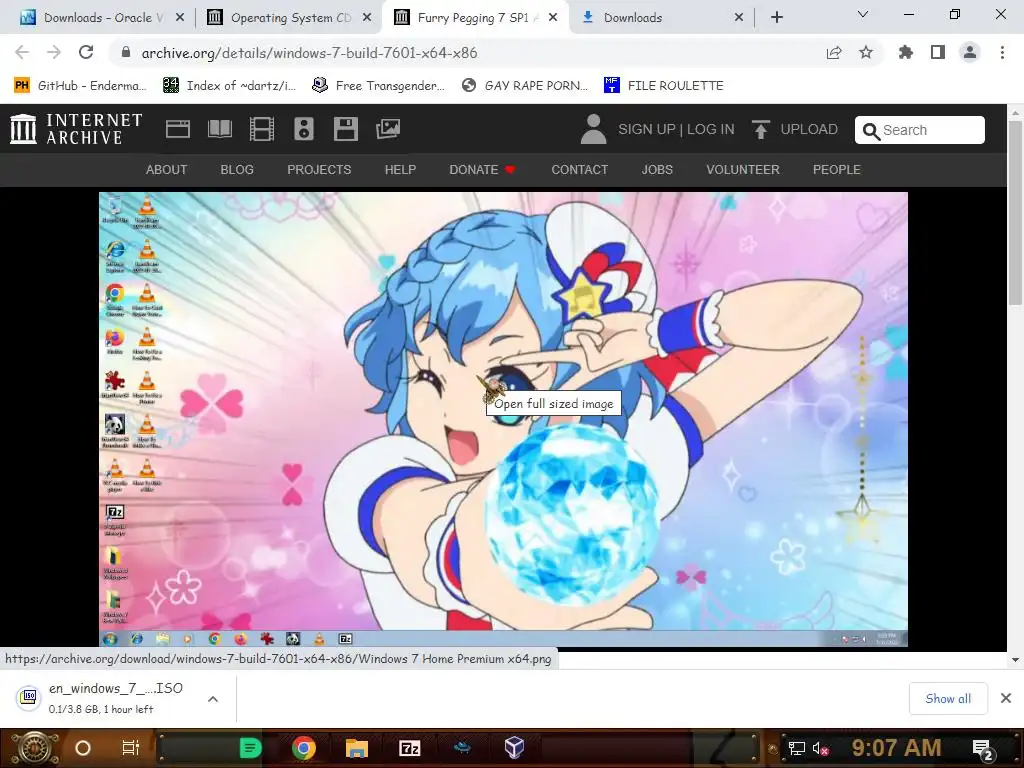
Task: Click Show all downloads button
Action: tap(948, 699)
